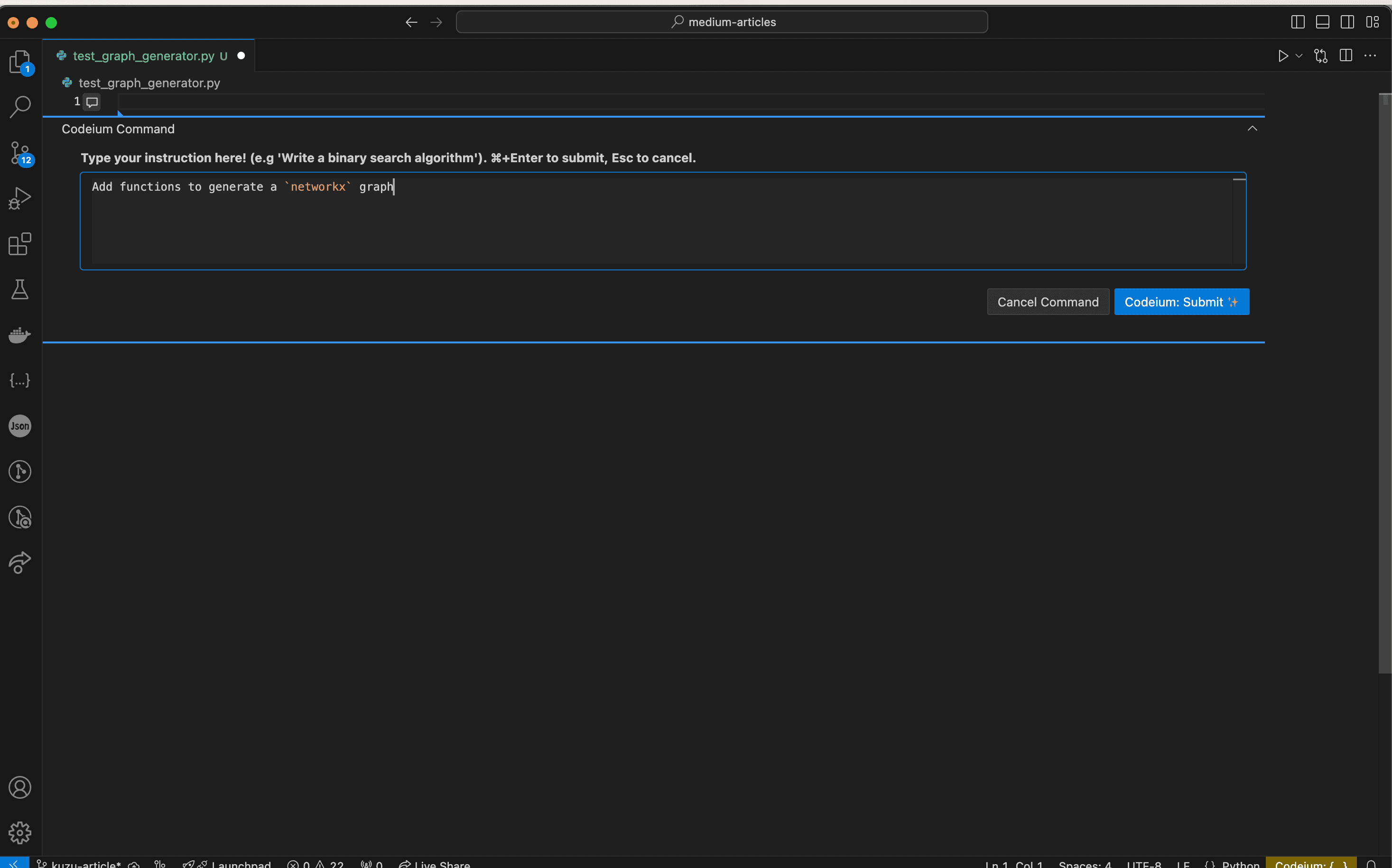Open the Search view in the activity bar

click(20, 107)
